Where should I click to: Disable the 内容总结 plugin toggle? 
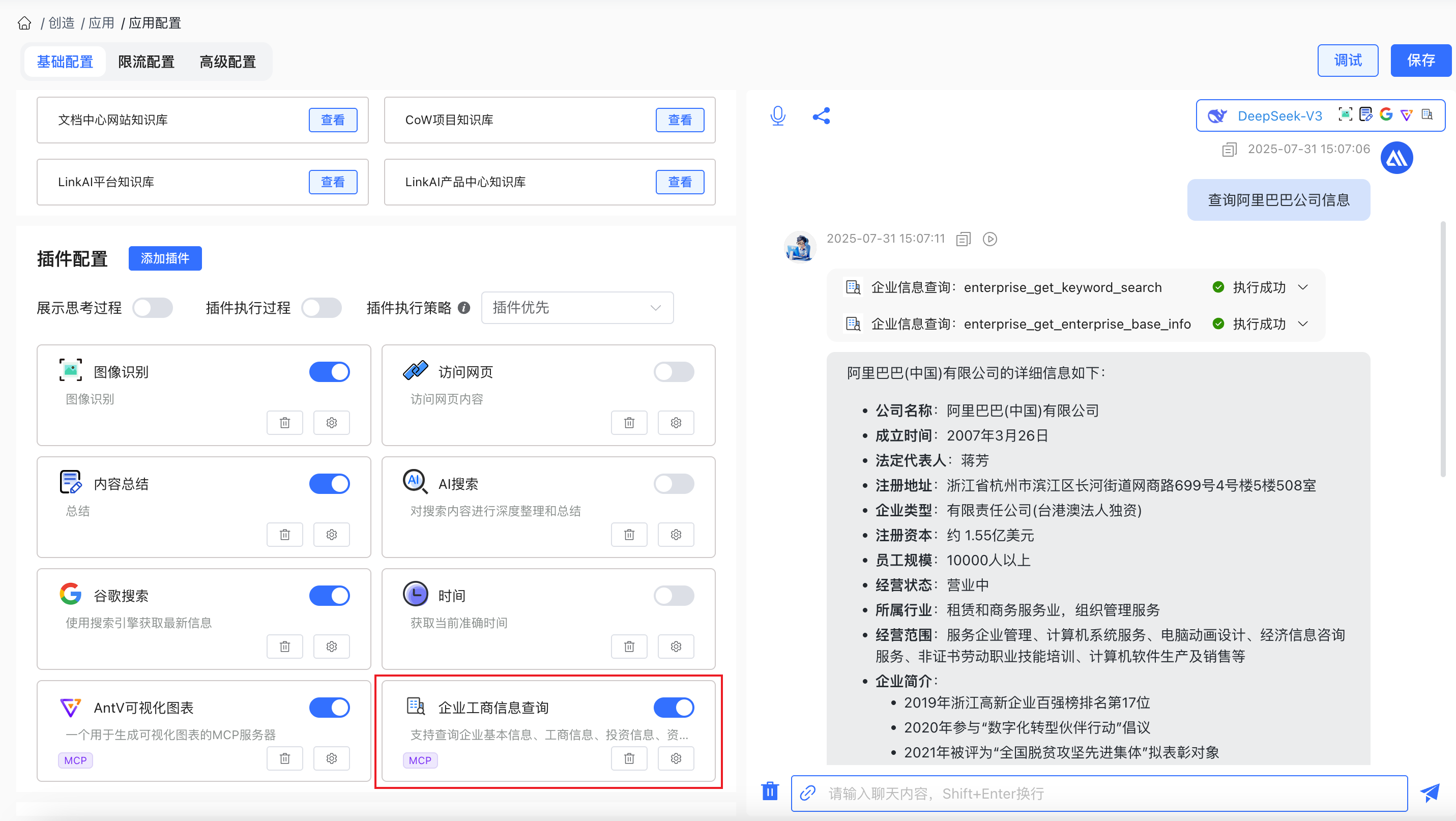[330, 484]
